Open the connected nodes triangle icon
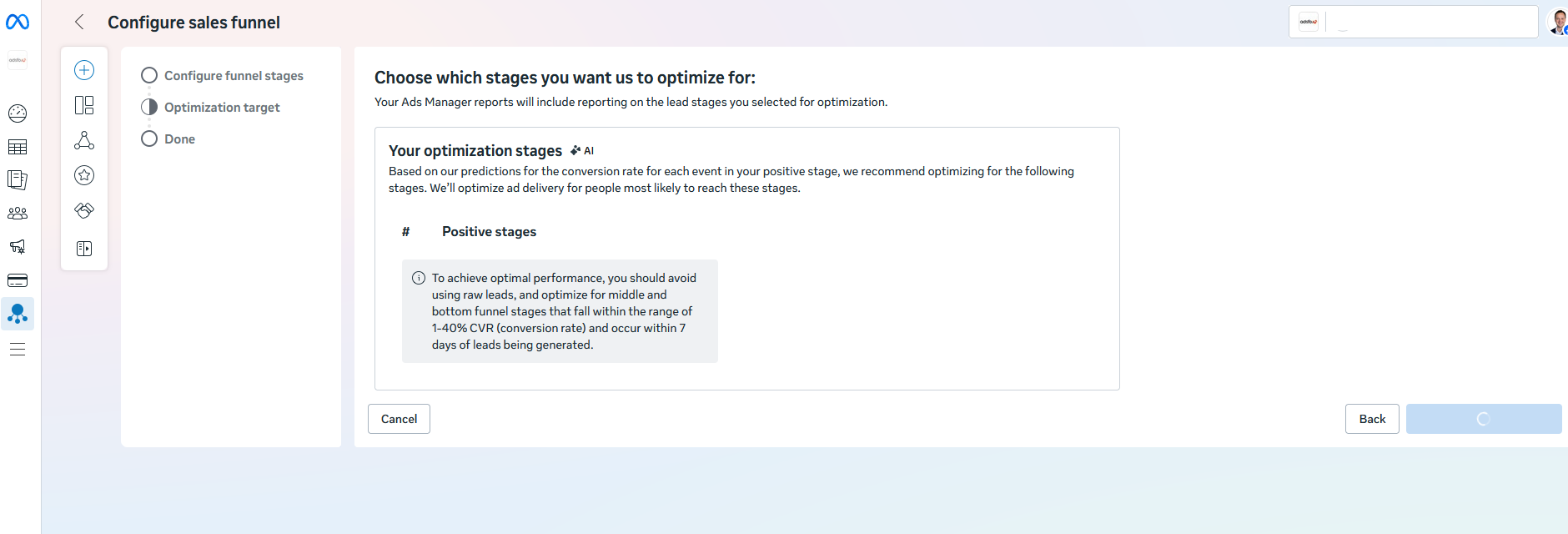 coord(84,140)
